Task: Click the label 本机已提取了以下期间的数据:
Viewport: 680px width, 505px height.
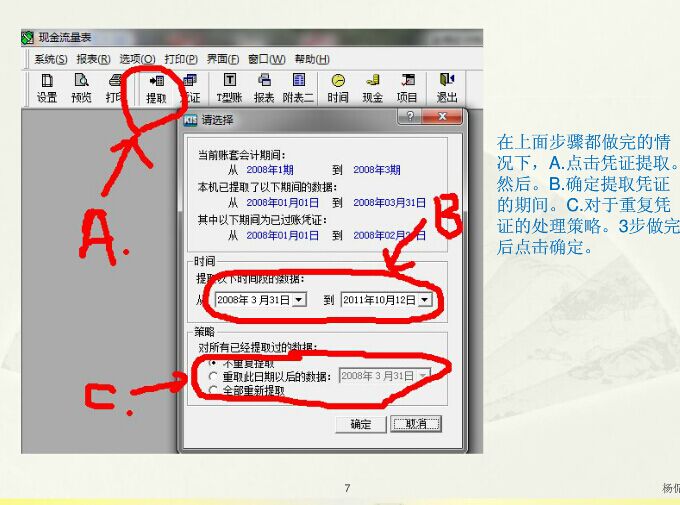Action: coord(268,187)
